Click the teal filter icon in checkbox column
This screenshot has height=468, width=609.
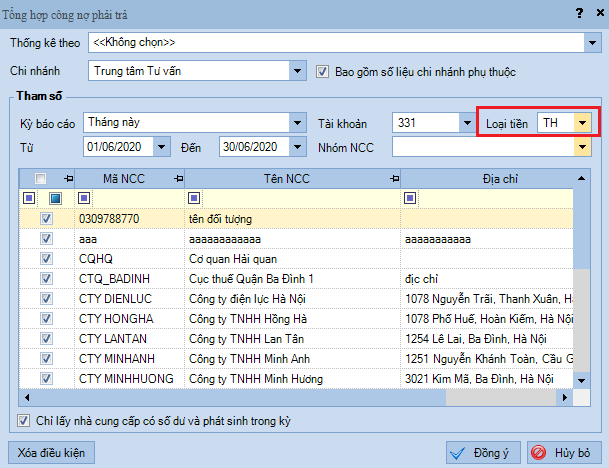tap(56, 198)
